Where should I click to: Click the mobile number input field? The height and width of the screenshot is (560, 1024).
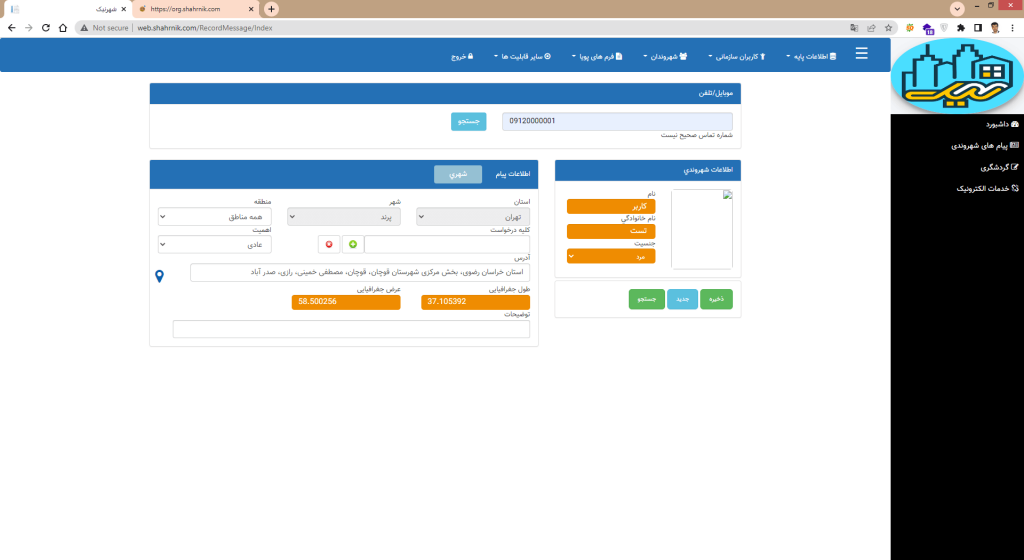click(617, 121)
